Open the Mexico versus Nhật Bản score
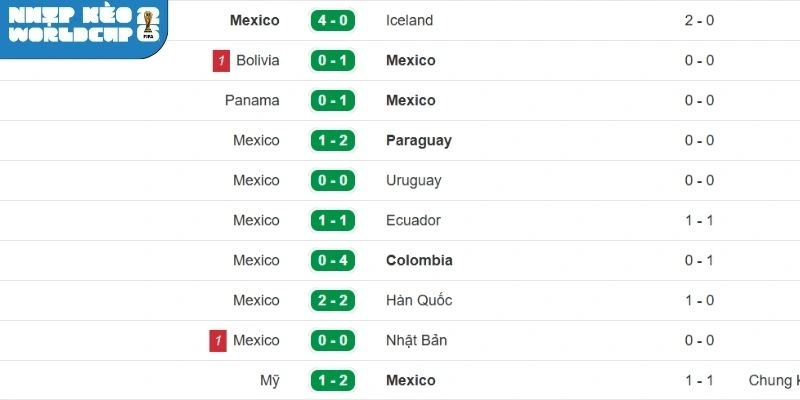This screenshot has height=400, width=800. (x=332, y=341)
